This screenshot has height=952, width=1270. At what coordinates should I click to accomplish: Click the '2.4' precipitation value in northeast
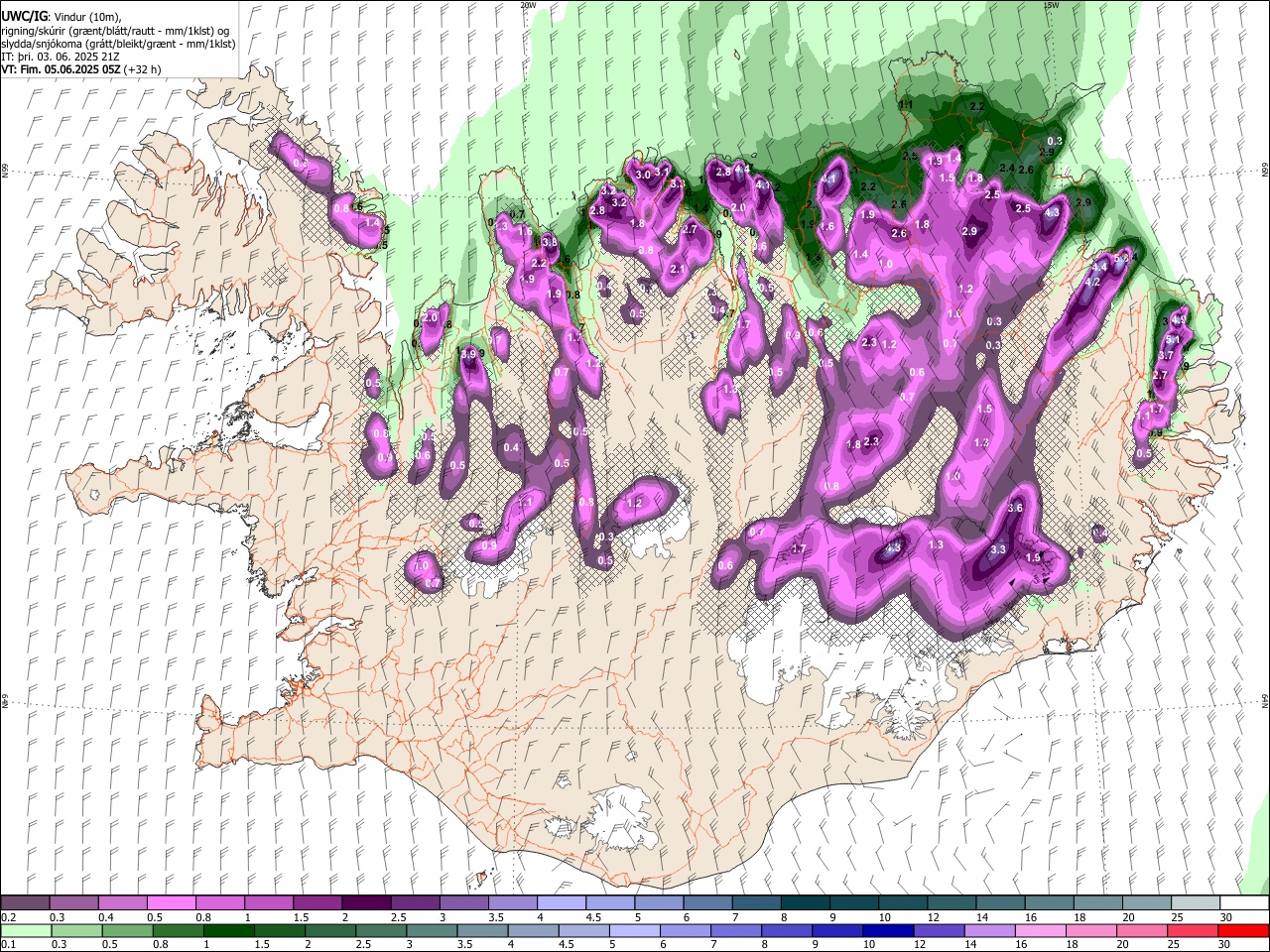(1007, 168)
